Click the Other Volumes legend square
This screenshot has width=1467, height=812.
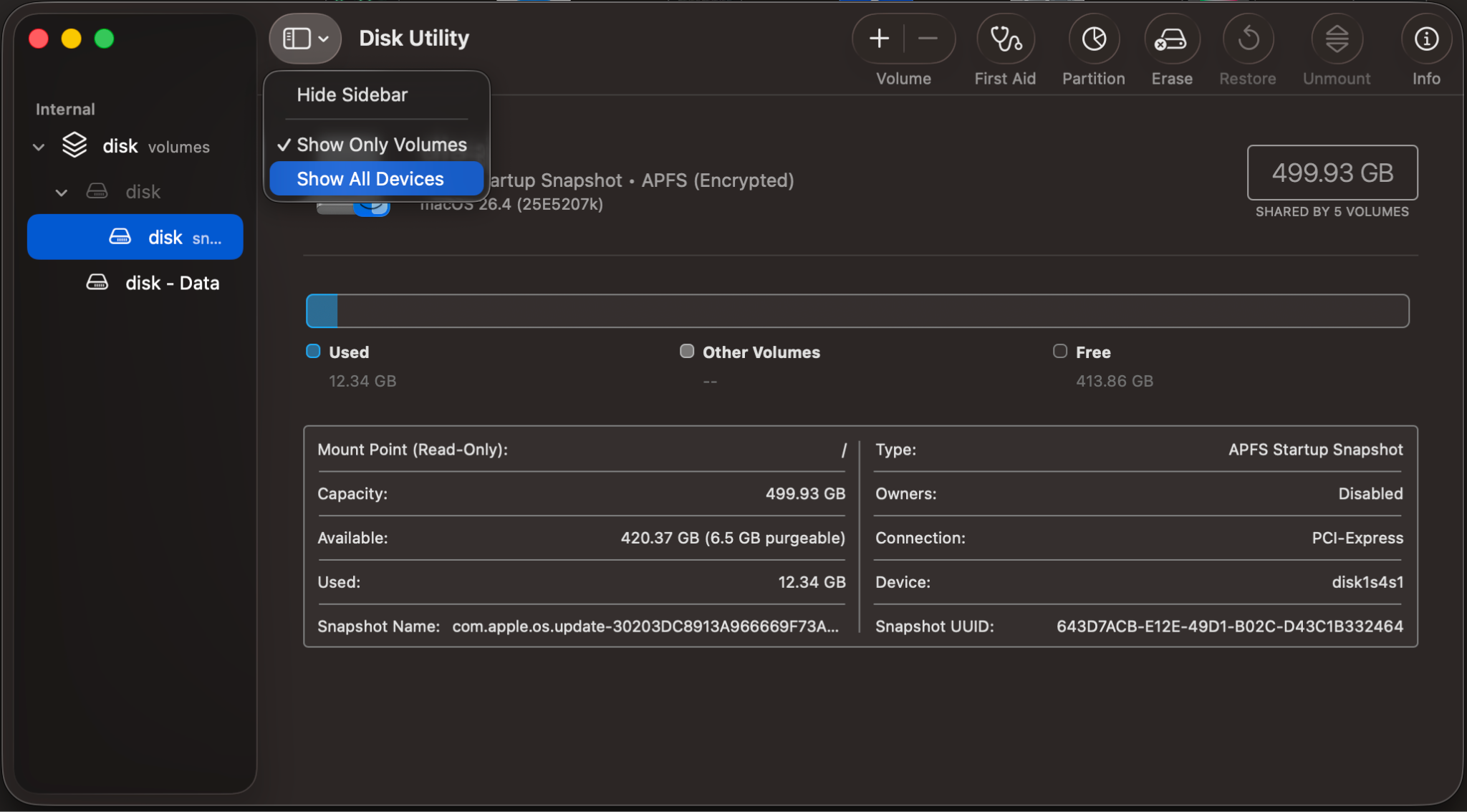click(x=687, y=351)
